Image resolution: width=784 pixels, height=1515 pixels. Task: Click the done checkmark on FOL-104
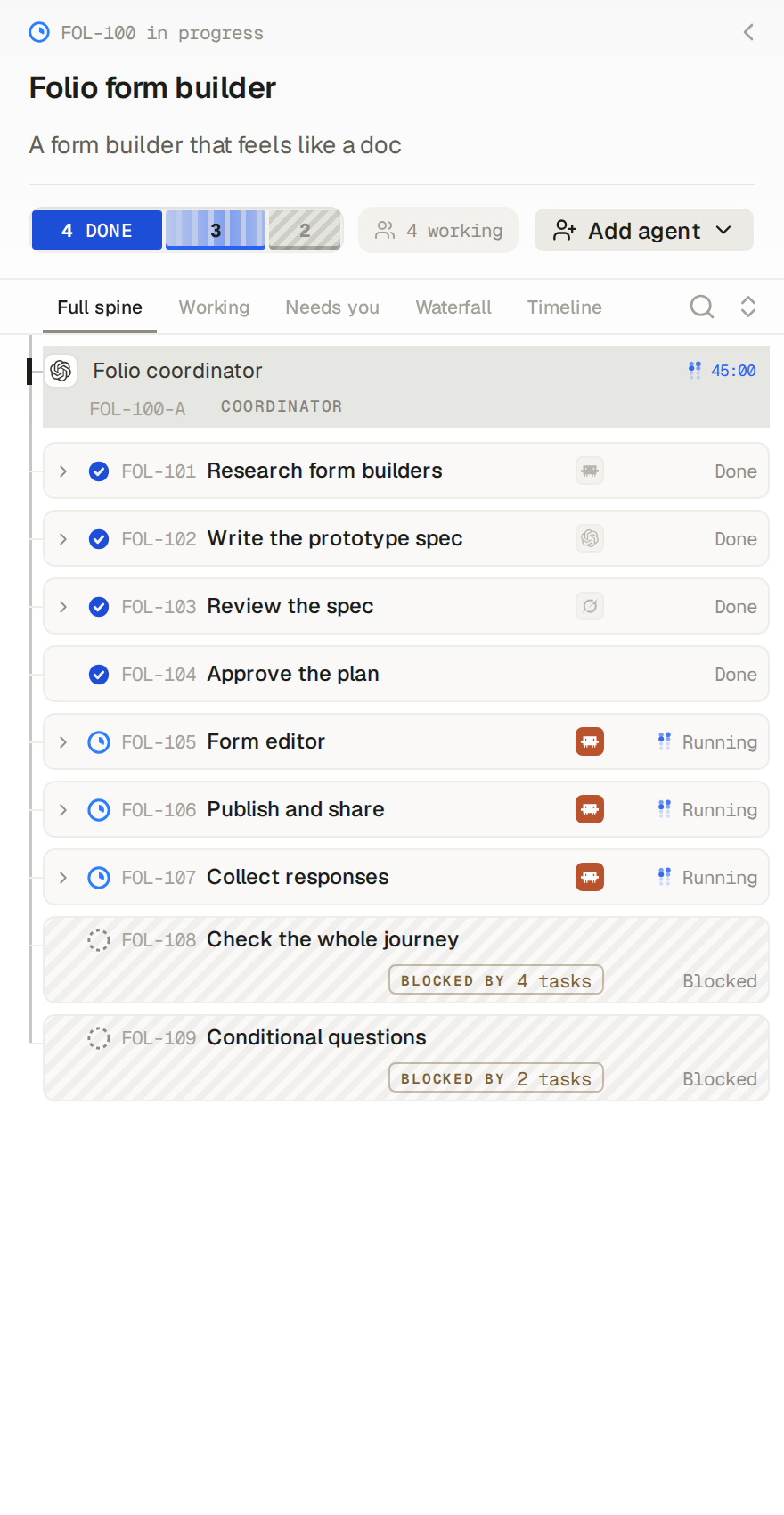coord(99,675)
